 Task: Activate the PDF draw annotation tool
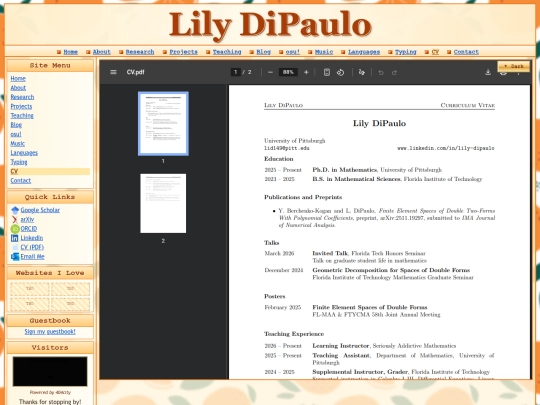pyautogui.click(x=362, y=72)
